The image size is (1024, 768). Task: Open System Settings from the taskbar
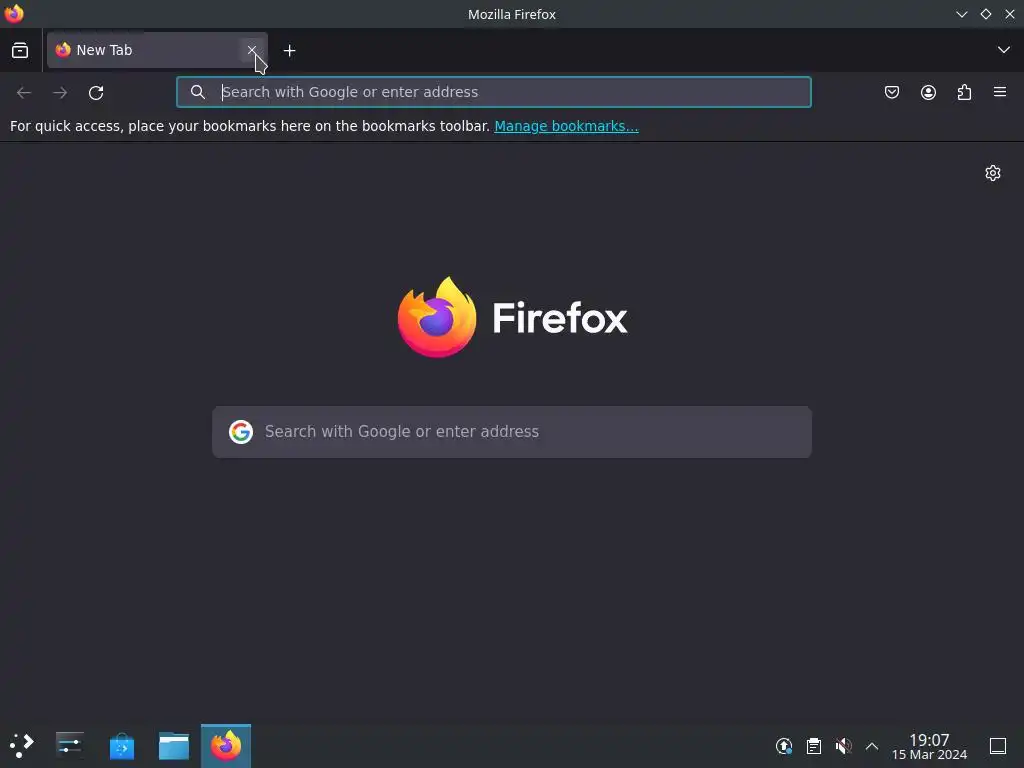(x=69, y=745)
